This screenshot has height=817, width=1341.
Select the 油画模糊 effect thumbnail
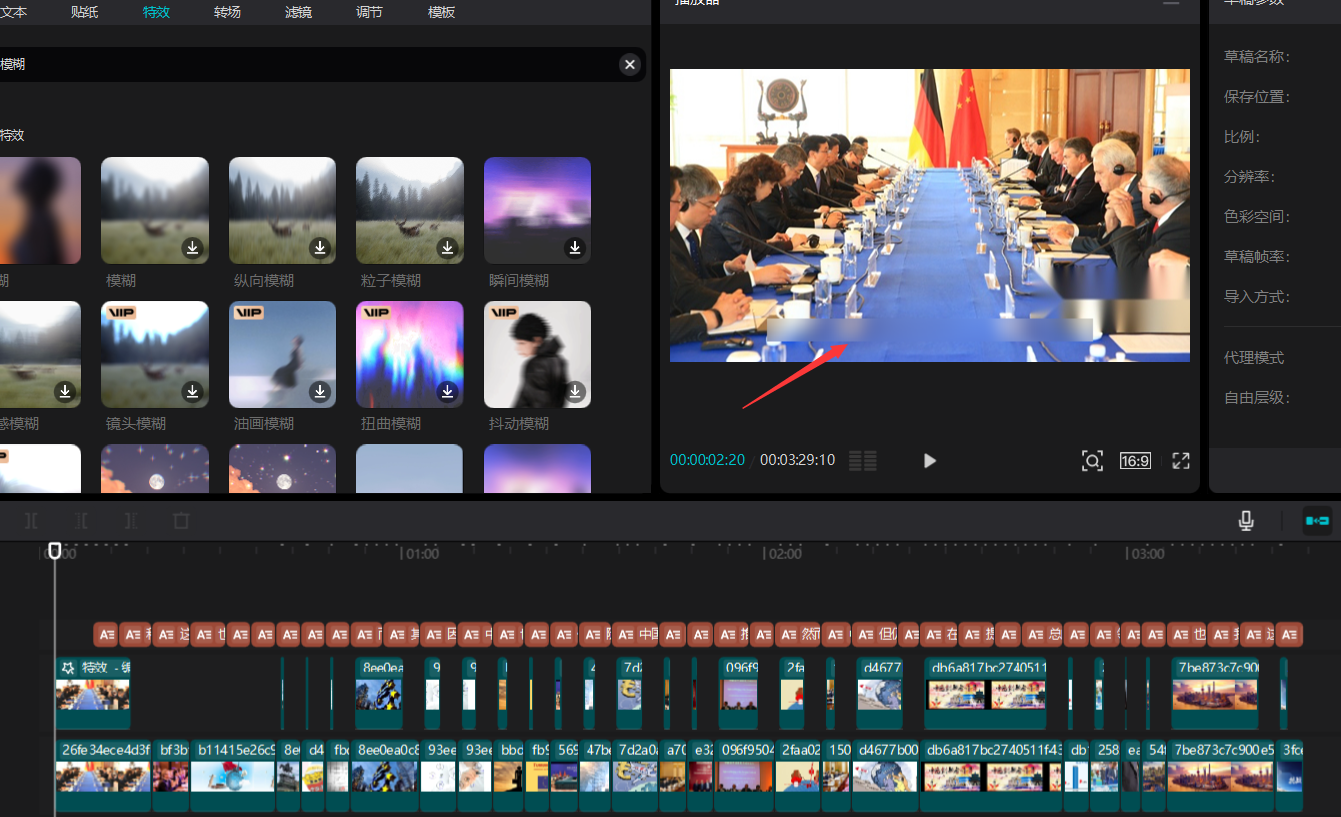pos(282,354)
